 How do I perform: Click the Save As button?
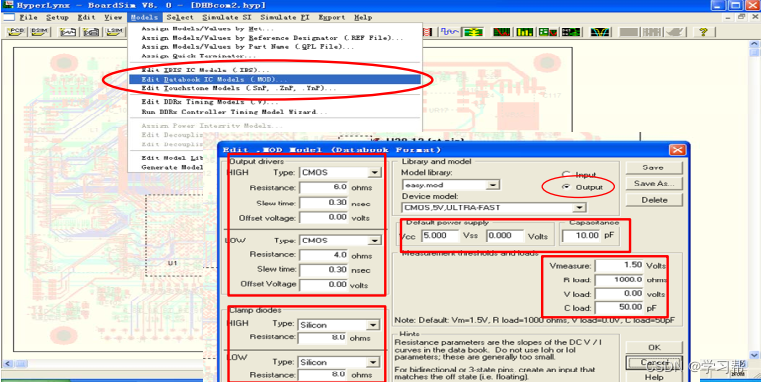(653, 183)
